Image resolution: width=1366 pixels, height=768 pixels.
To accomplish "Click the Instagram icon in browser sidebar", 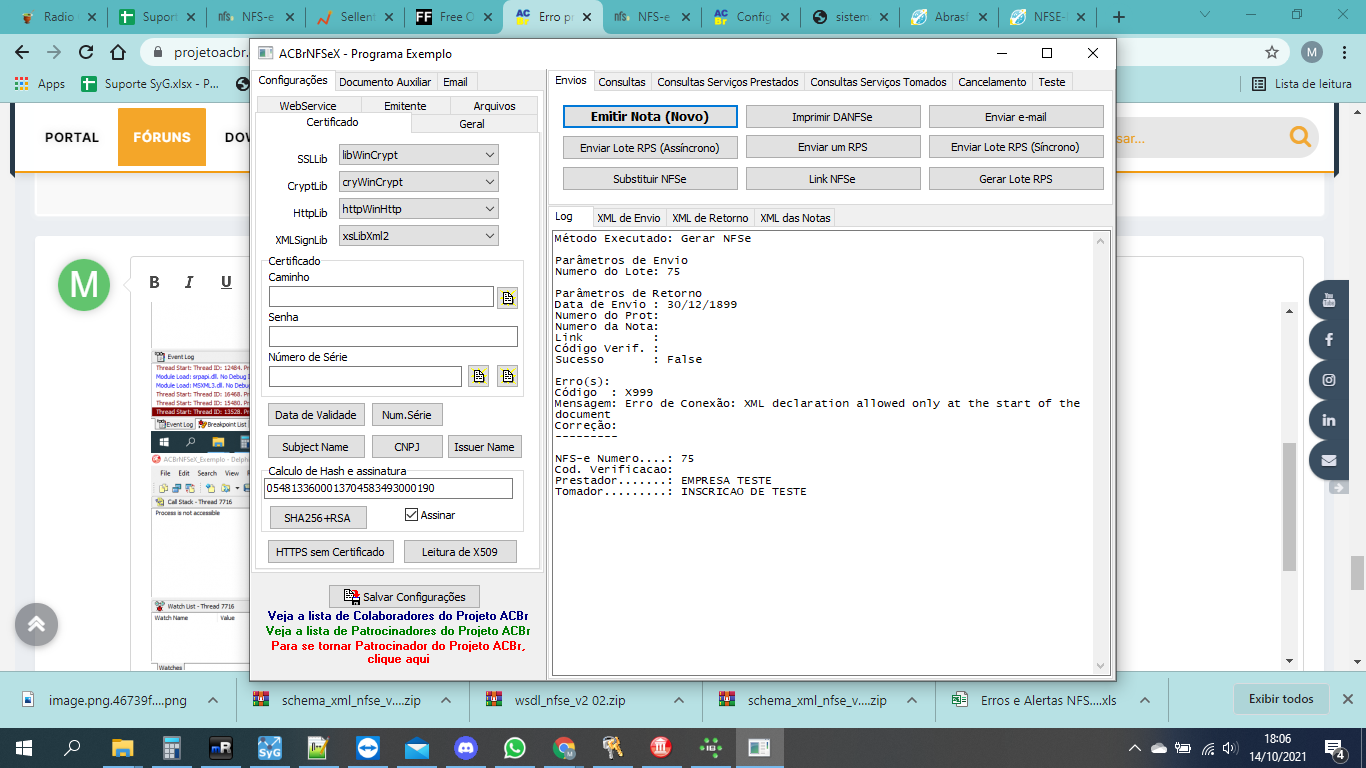I will 1329,380.
